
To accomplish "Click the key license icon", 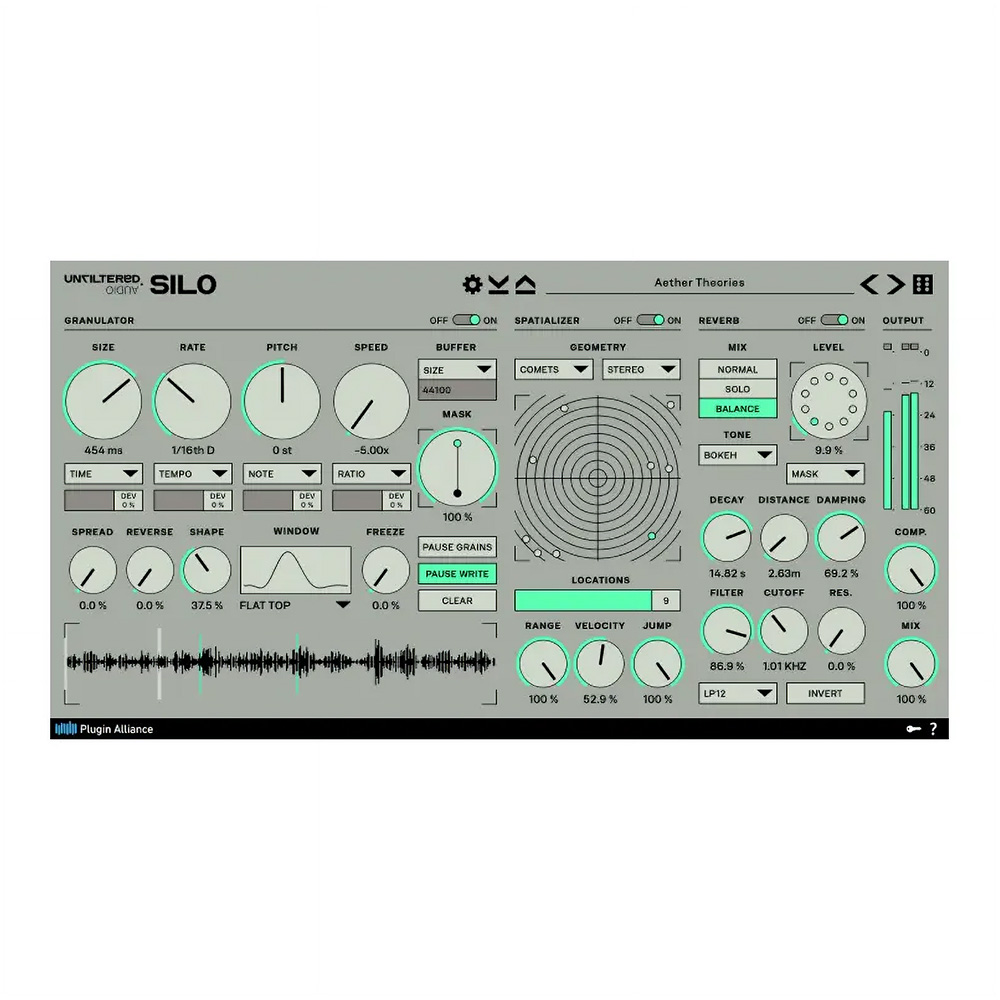I will (913, 729).
